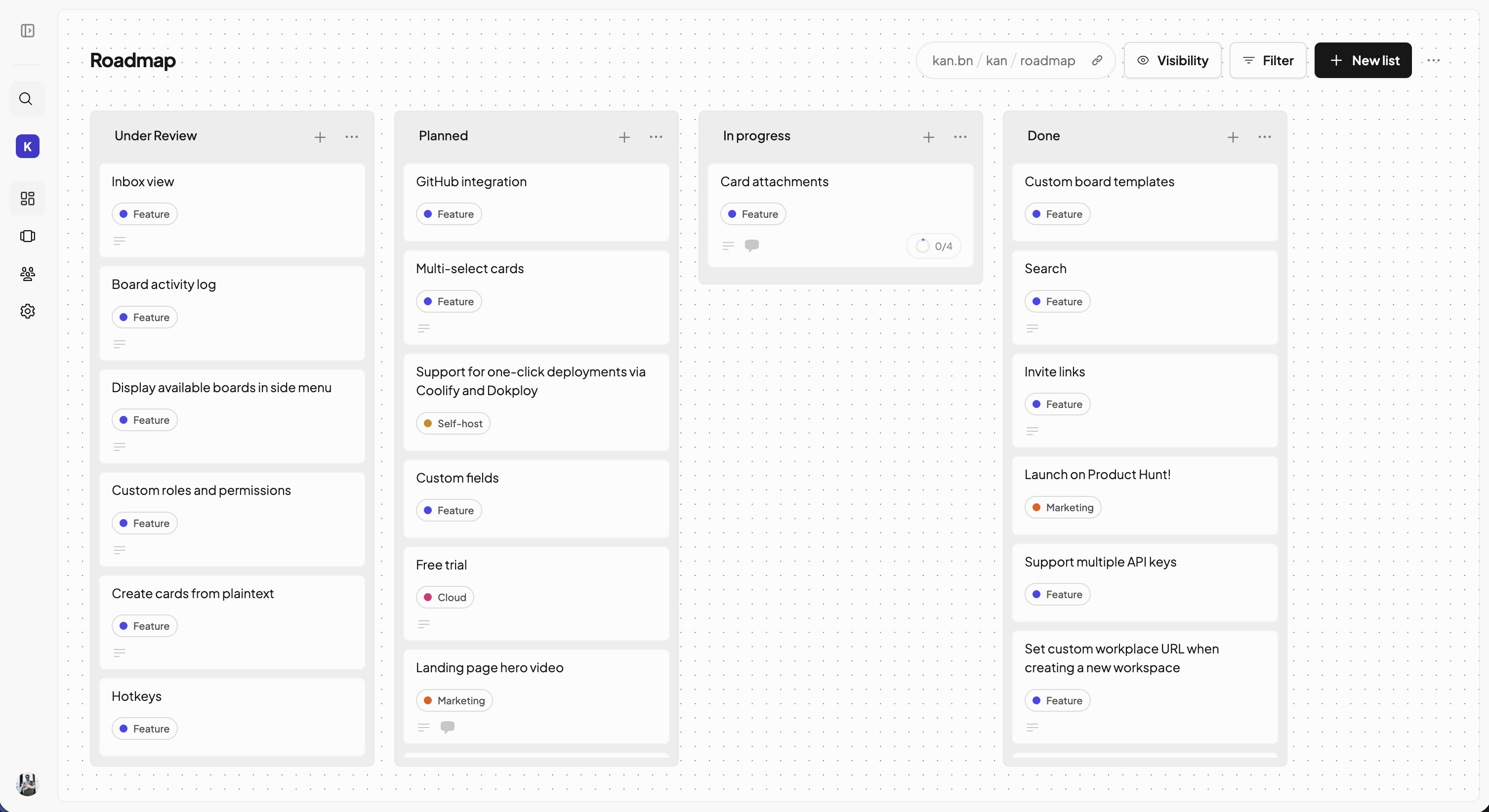The width and height of the screenshot is (1489, 812).
Task: Open the templates icon in sidebar
Action: point(27,236)
